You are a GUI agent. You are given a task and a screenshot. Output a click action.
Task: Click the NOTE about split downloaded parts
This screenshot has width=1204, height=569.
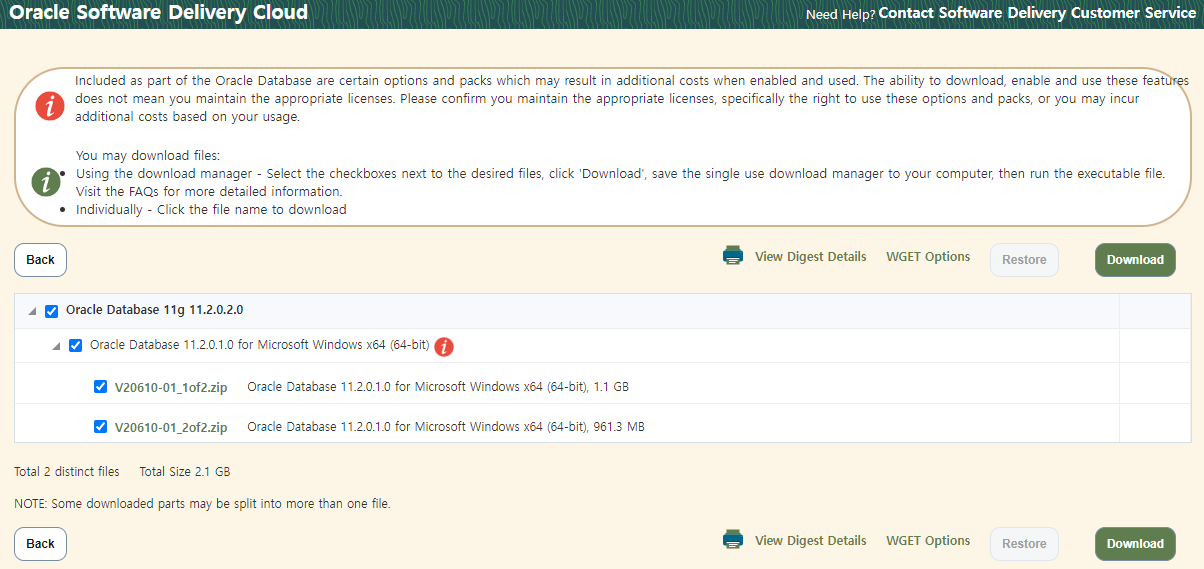(x=202, y=504)
